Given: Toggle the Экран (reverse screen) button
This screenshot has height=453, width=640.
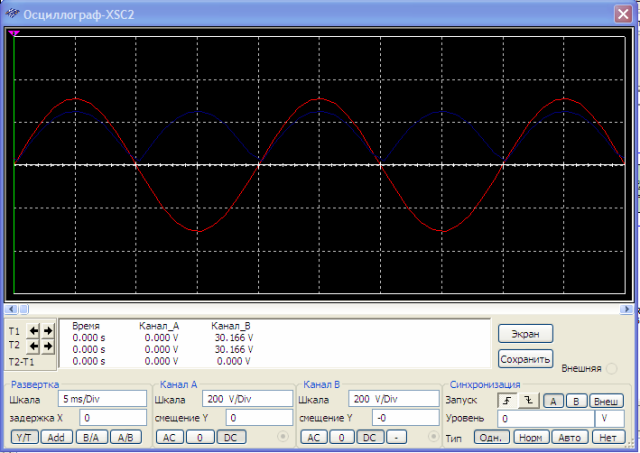Looking at the screenshot, I should pyautogui.click(x=525, y=334).
